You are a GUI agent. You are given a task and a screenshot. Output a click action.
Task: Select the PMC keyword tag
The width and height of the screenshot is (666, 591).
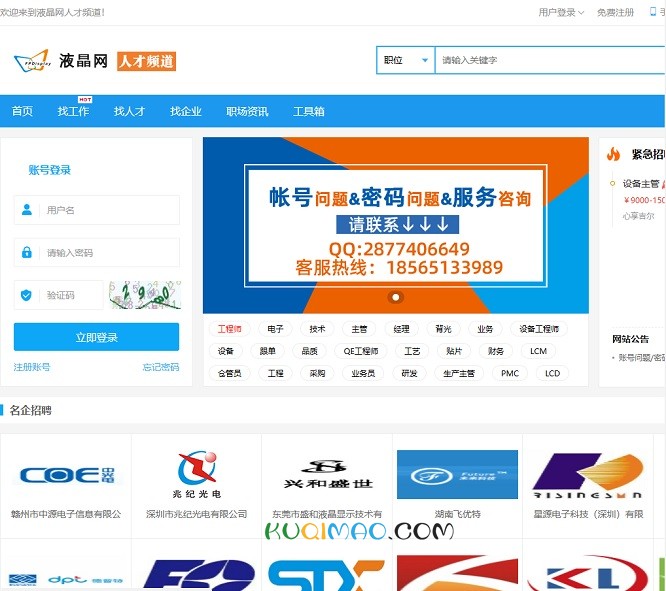click(510, 373)
